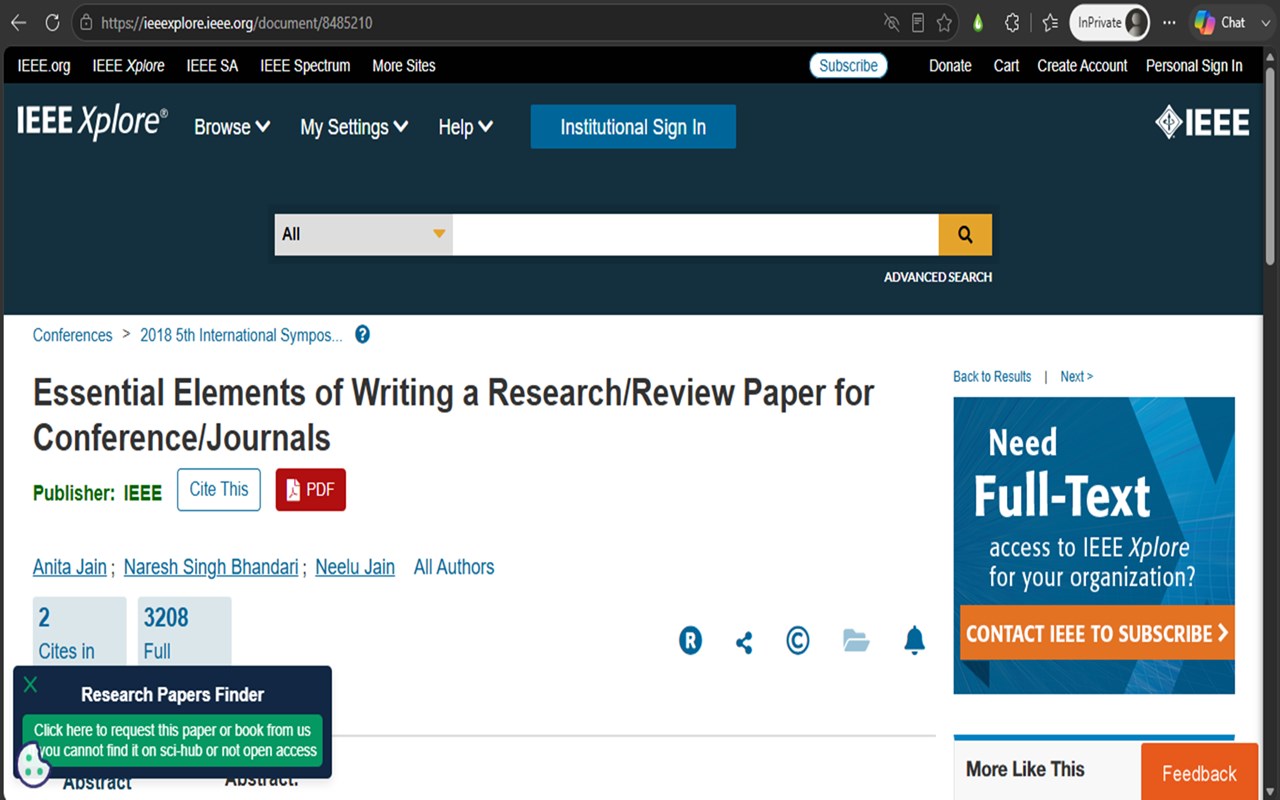The image size is (1280, 800).
Task: Expand the Help dropdown menu
Action: [465, 127]
